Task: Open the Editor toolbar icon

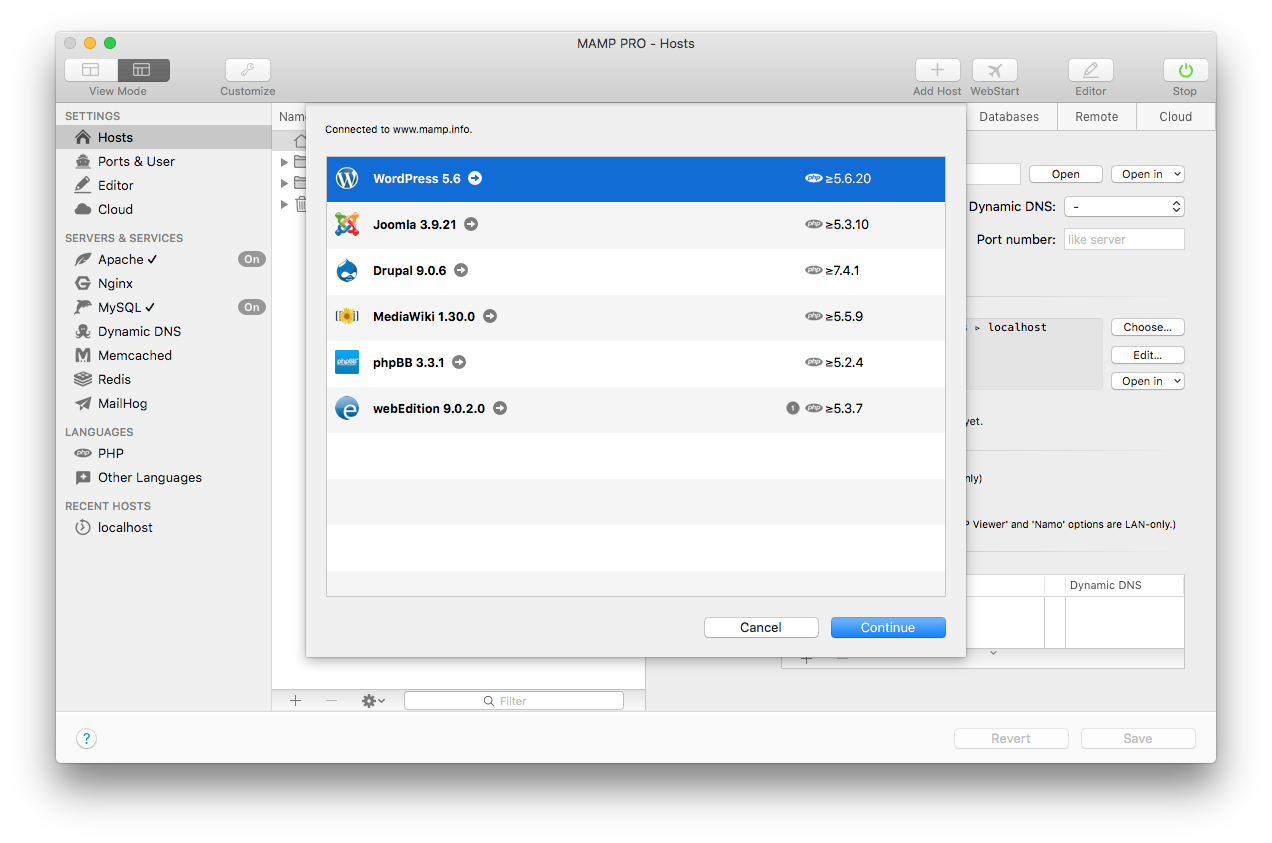Action: (x=1090, y=70)
